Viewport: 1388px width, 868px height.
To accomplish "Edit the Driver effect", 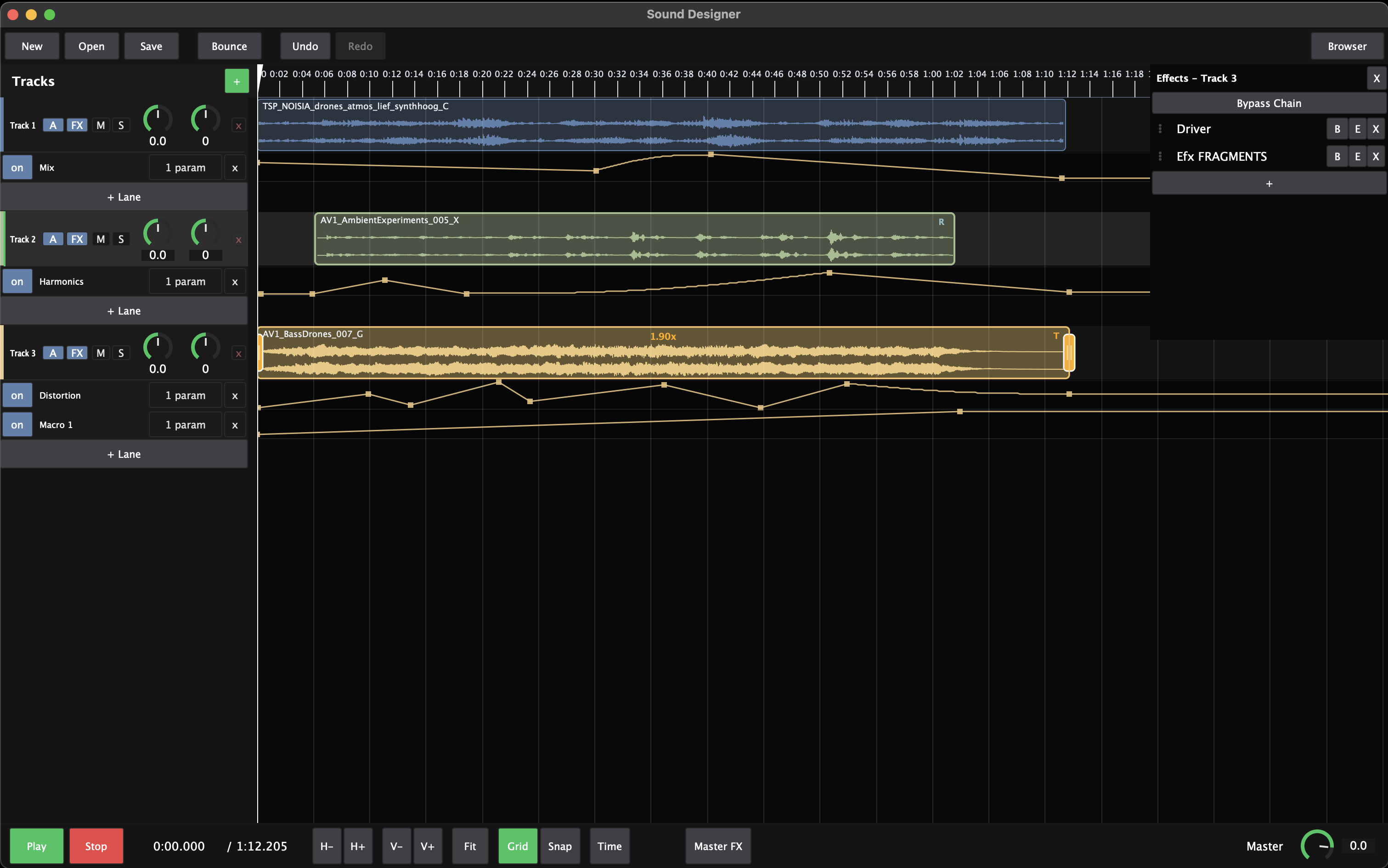I will pyautogui.click(x=1357, y=129).
